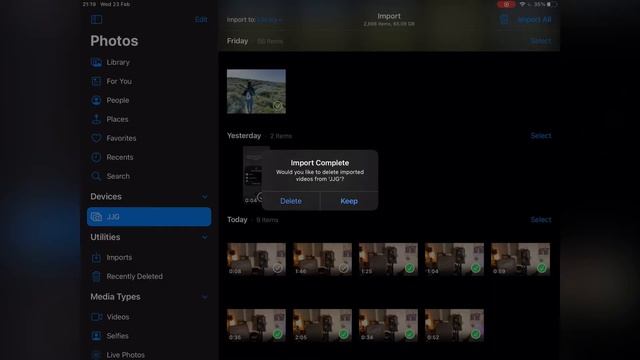Click the JJG device camera icon

(96, 217)
